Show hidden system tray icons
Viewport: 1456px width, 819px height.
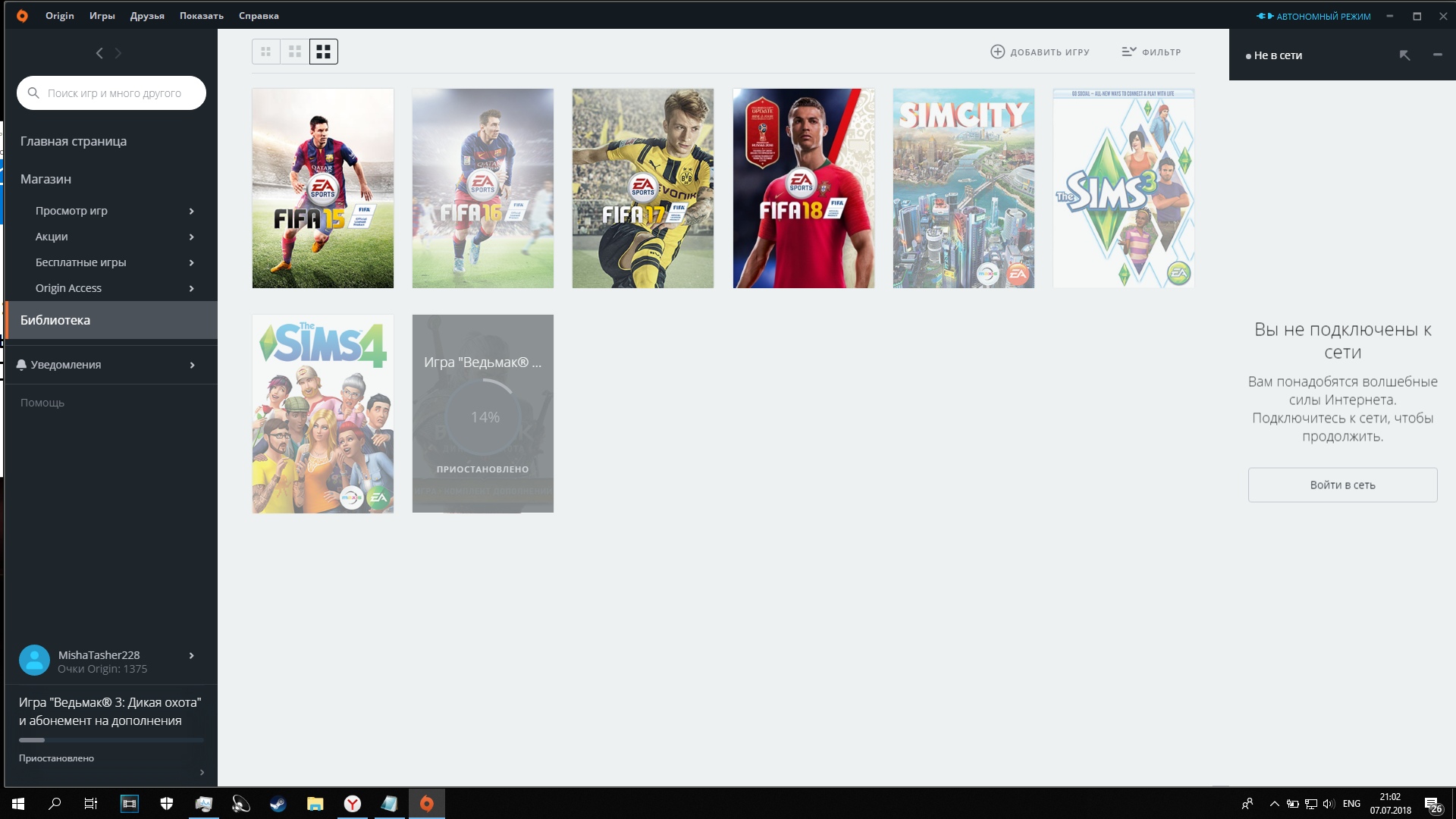(1275, 804)
